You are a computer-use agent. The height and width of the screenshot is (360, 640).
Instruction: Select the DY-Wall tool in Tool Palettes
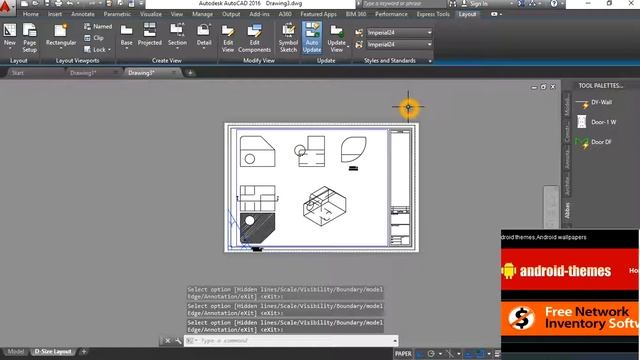(593, 103)
